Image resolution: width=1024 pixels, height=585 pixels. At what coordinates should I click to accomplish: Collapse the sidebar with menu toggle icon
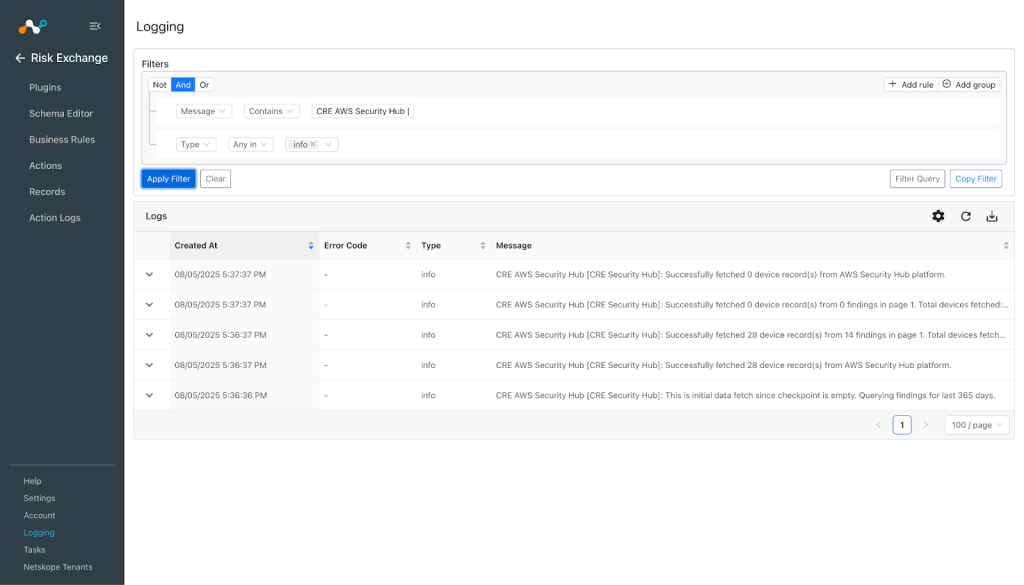[95, 26]
